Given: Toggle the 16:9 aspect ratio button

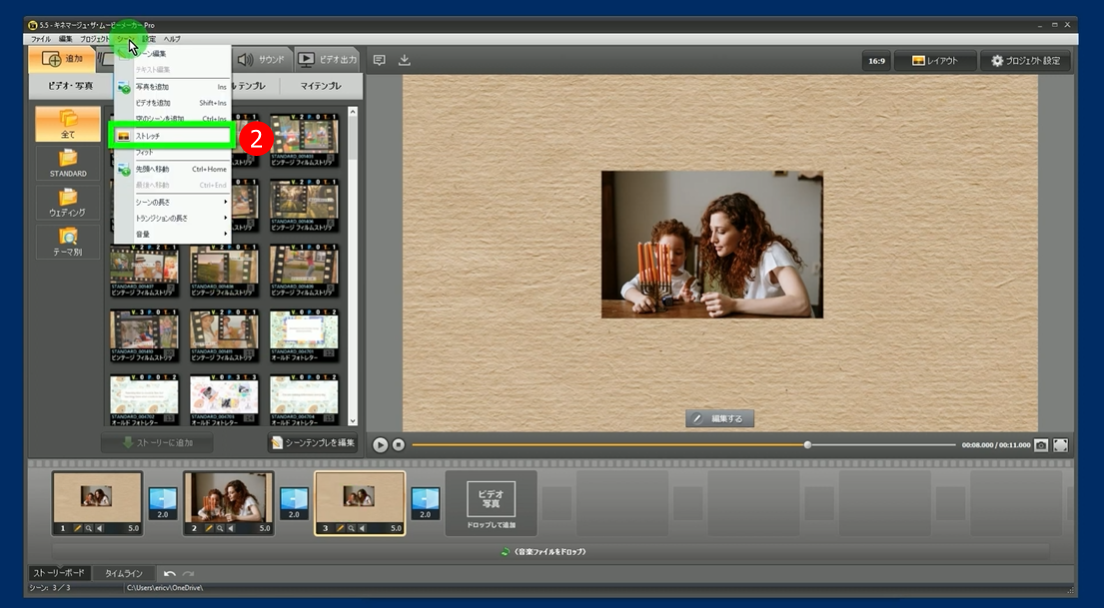Looking at the screenshot, I should (x=876, y=61).
